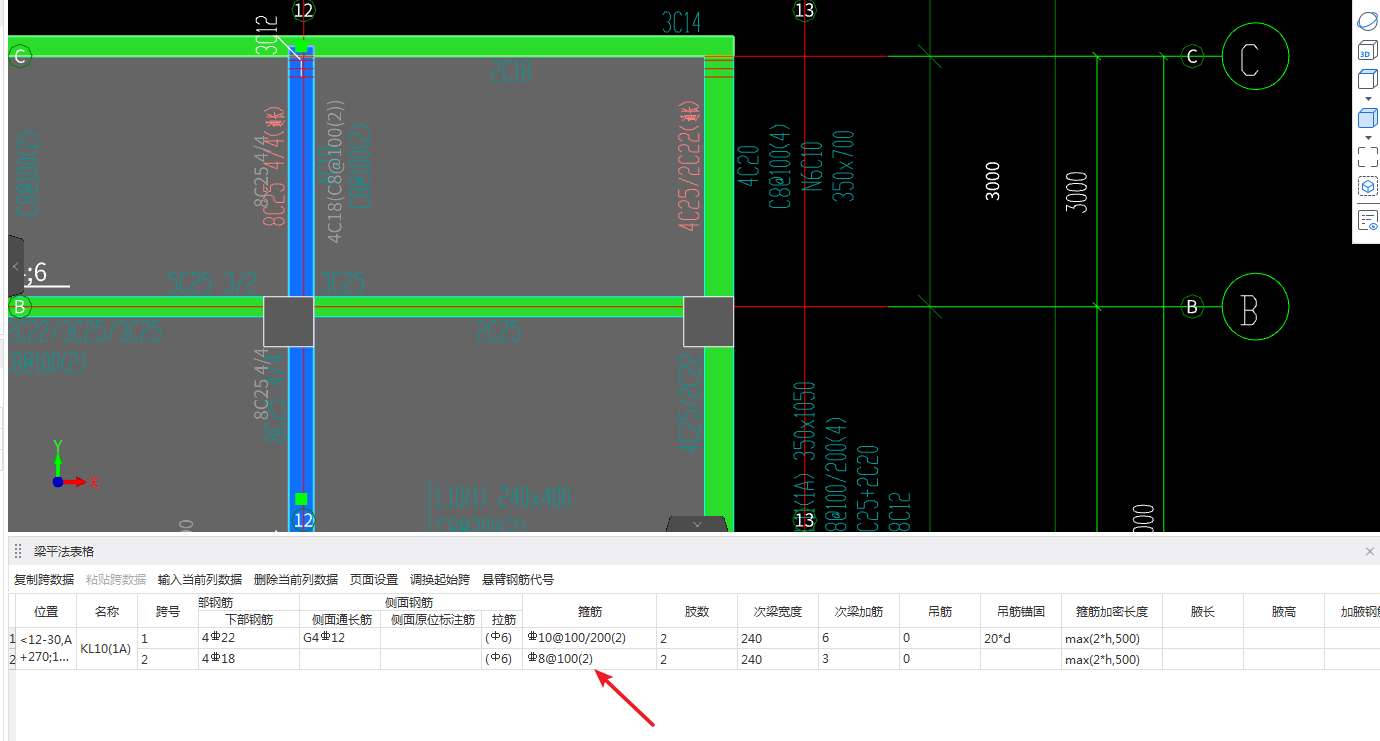
Task: Select the 腋长 column header
Action: 1203,611
